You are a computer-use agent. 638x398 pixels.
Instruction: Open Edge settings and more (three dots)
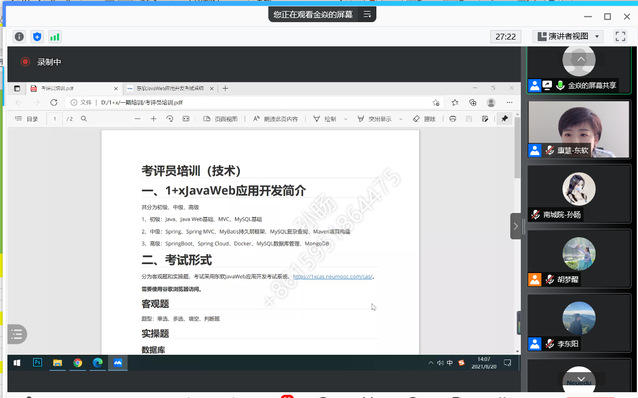click(509, 103)
